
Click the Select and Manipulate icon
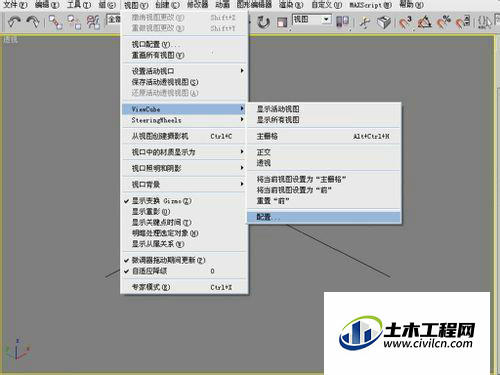coord(365,22)
